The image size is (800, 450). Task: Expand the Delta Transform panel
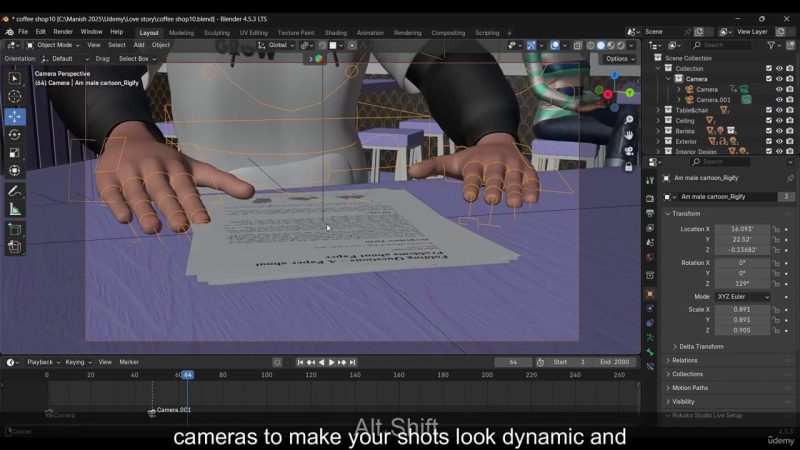coord(700,346)
